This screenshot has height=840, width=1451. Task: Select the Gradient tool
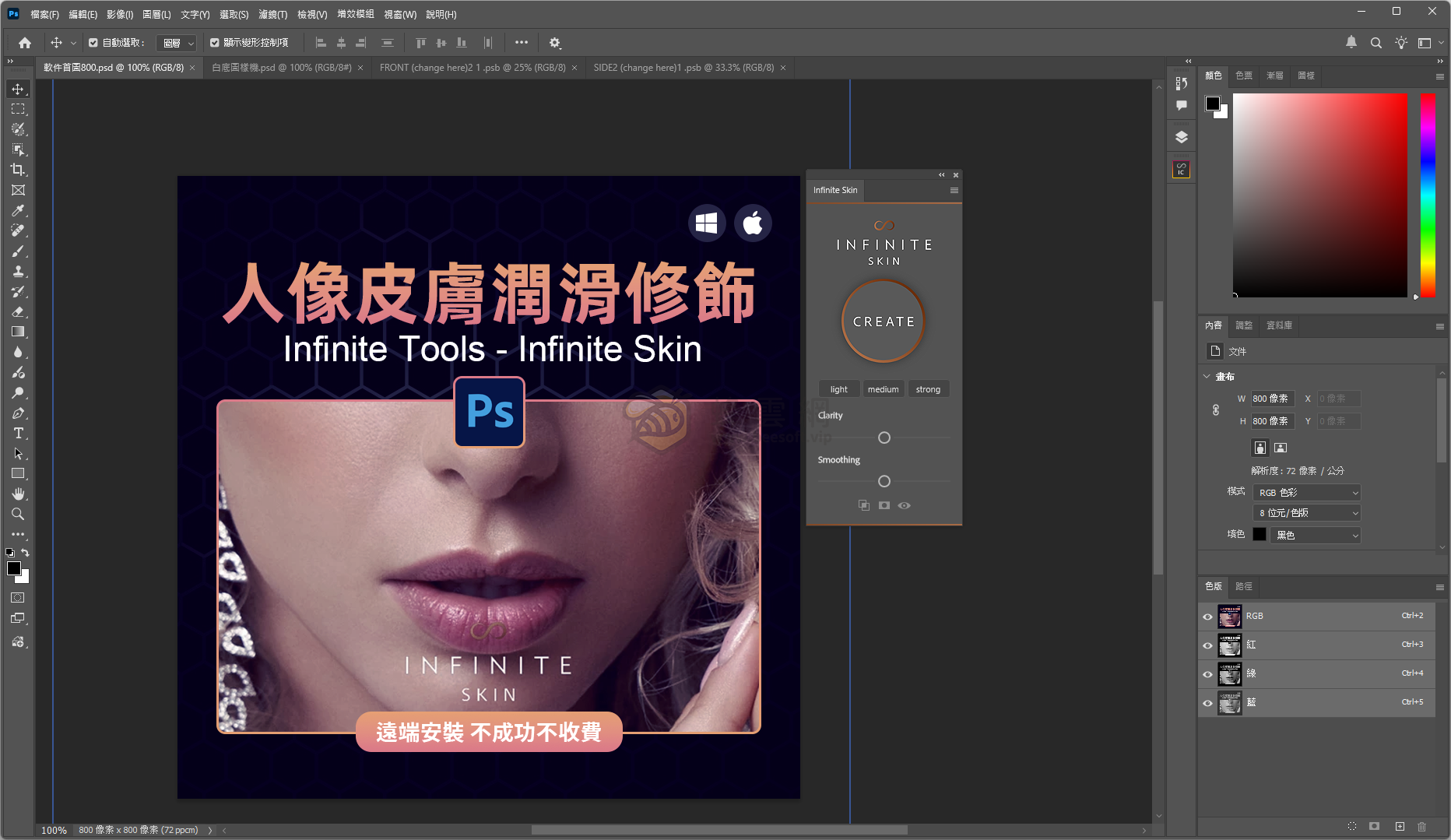pyautogui.click(x=18, y=332)
